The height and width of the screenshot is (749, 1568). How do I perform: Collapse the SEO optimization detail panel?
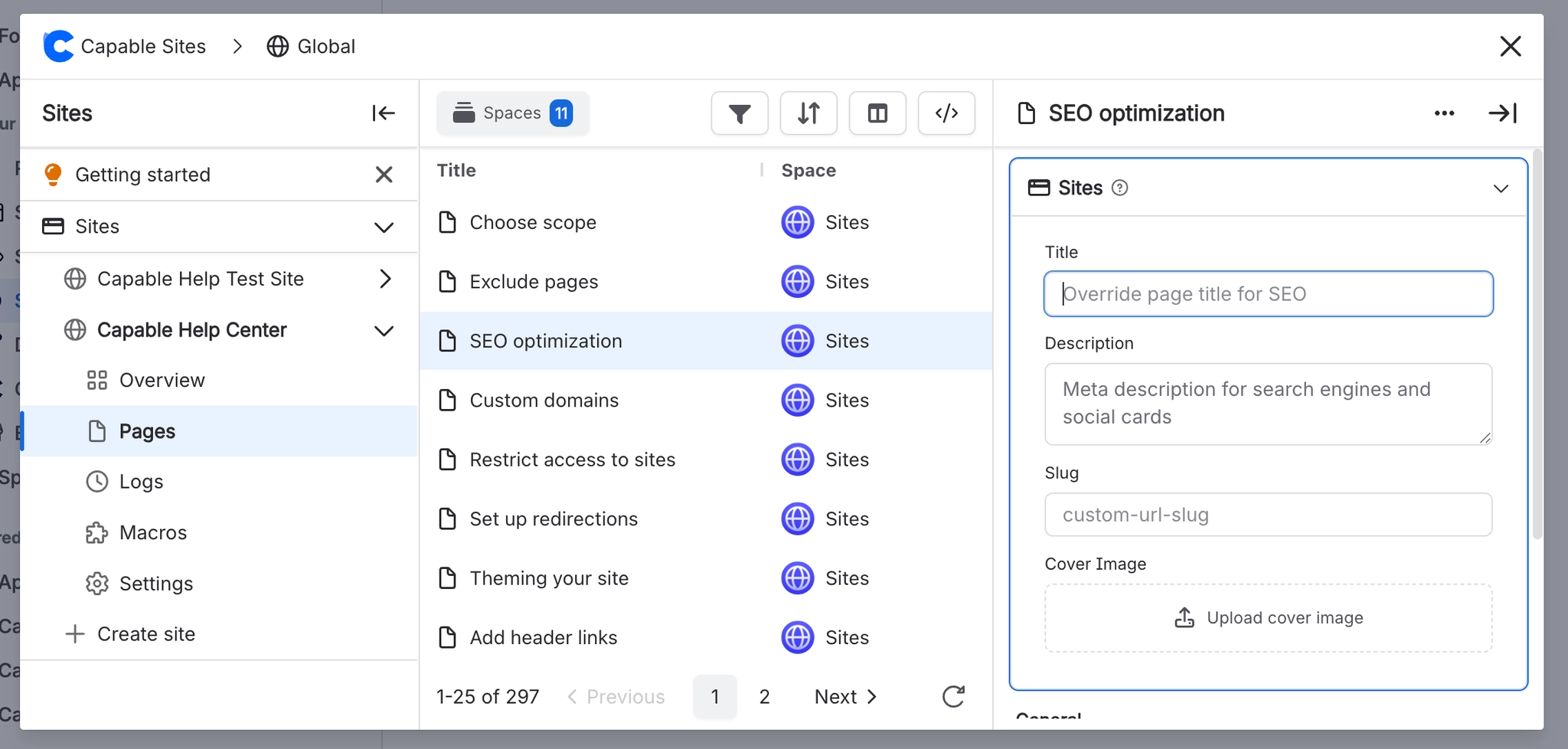tap(1502, 113)
